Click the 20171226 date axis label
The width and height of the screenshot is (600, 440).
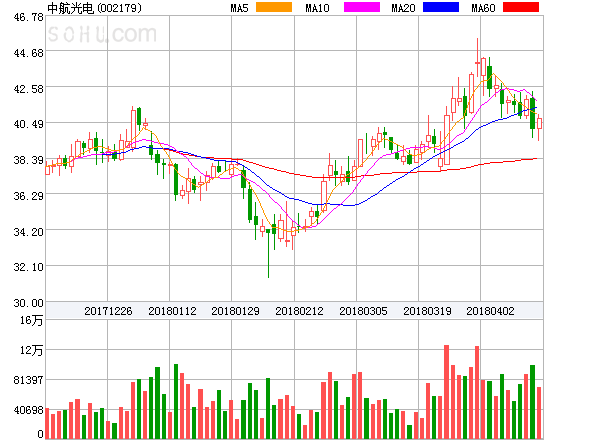(x=108, y=311)
